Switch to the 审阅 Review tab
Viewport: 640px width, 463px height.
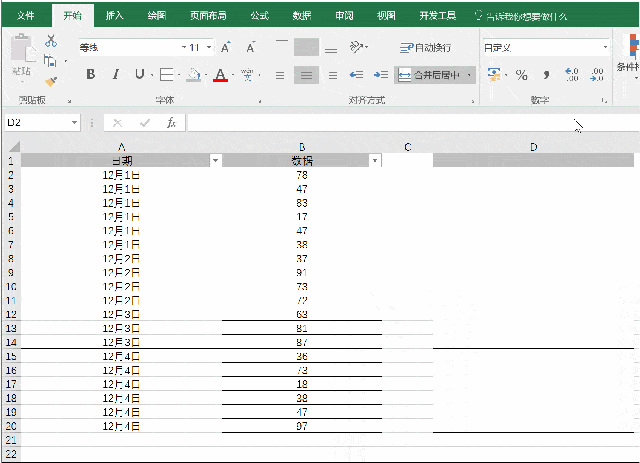coord(344,16)
